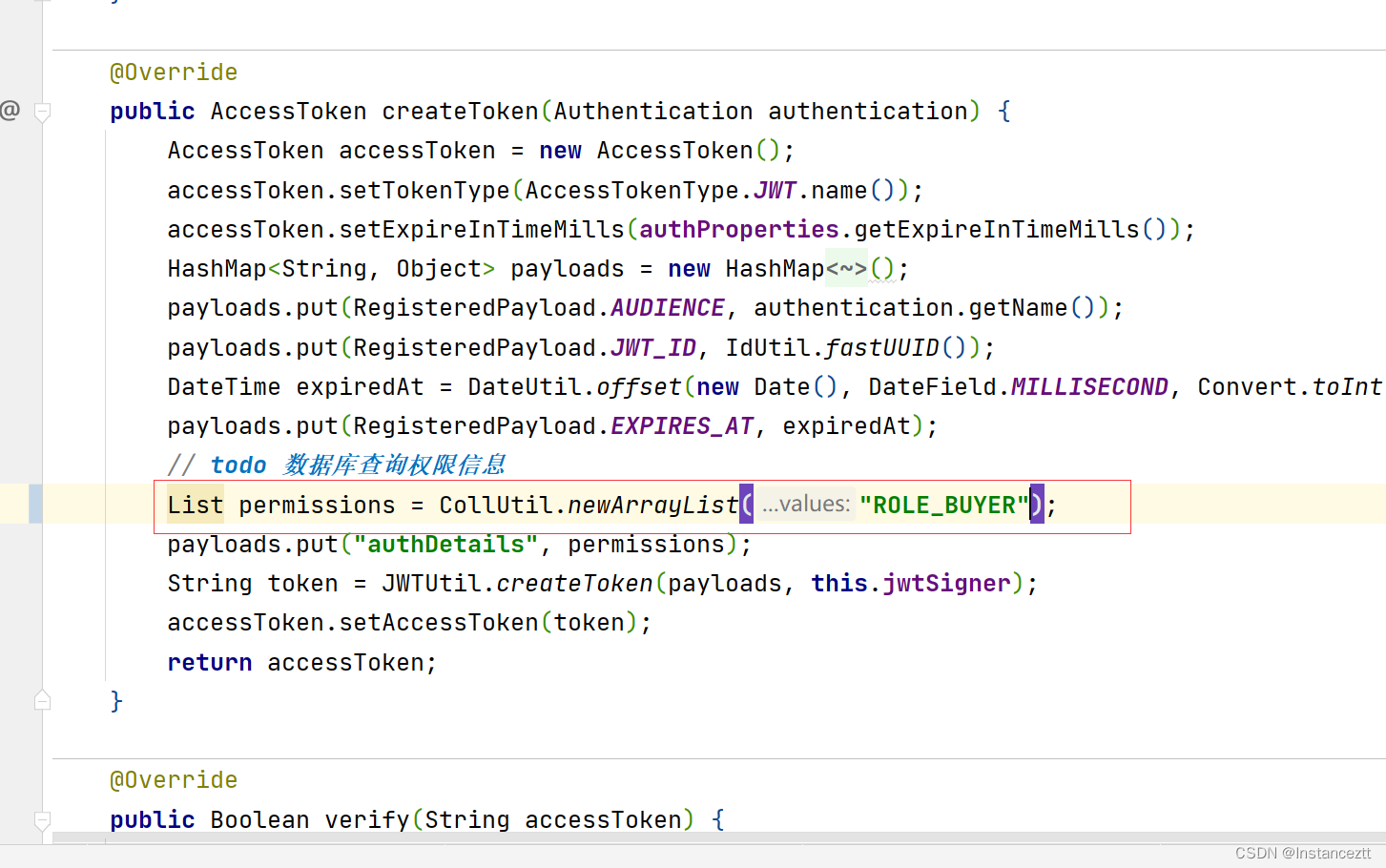Click the toInt method call

click(x=1347, y=387)
